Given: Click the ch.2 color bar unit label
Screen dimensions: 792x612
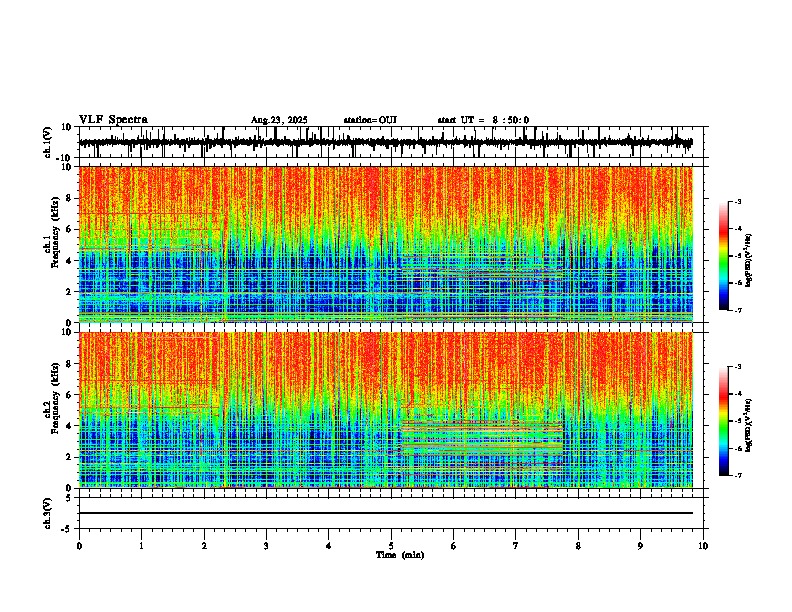Looking at the screenshot, I should (x=749, y=426).
